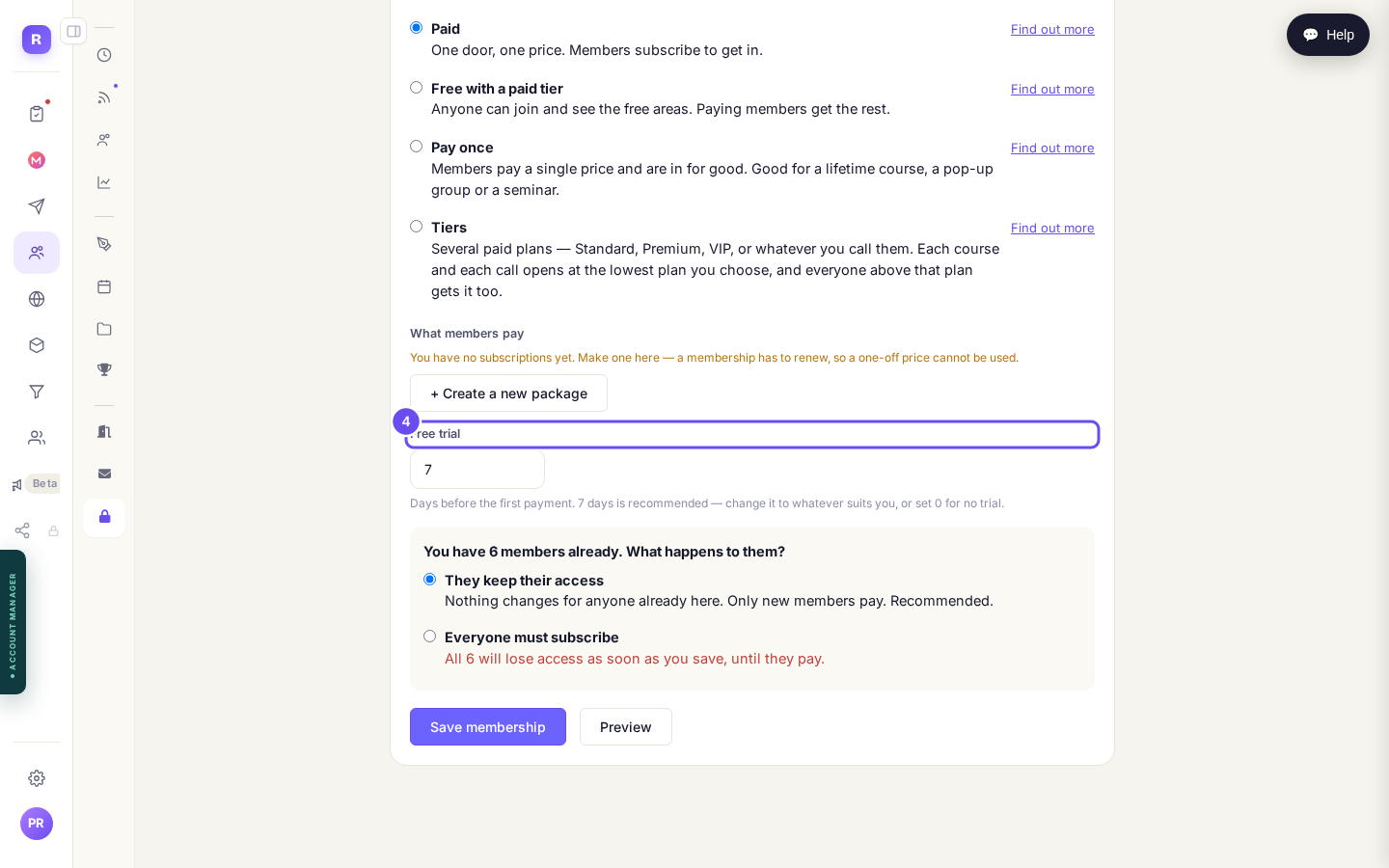The image size is (1389, 868).
Task: Open the paper plane send icon
Action: pos(37,206)
